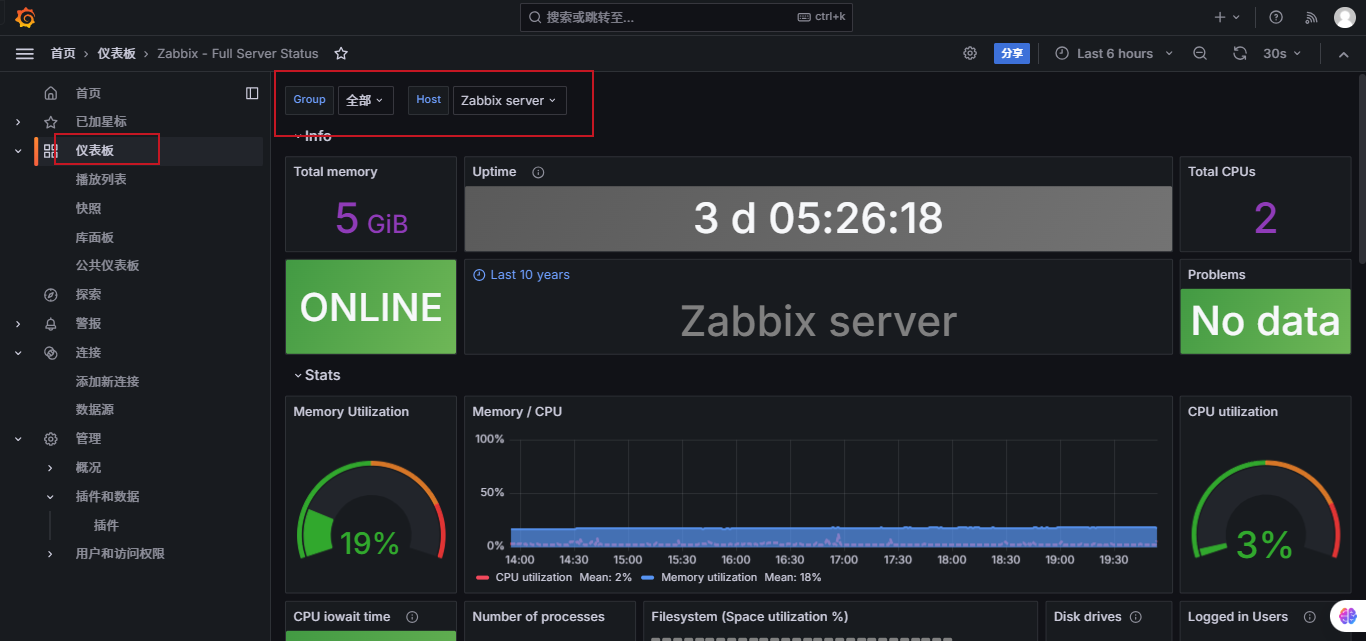
Task: Open the 30s refresh interval dropdown
Action: click(1282, 54)
